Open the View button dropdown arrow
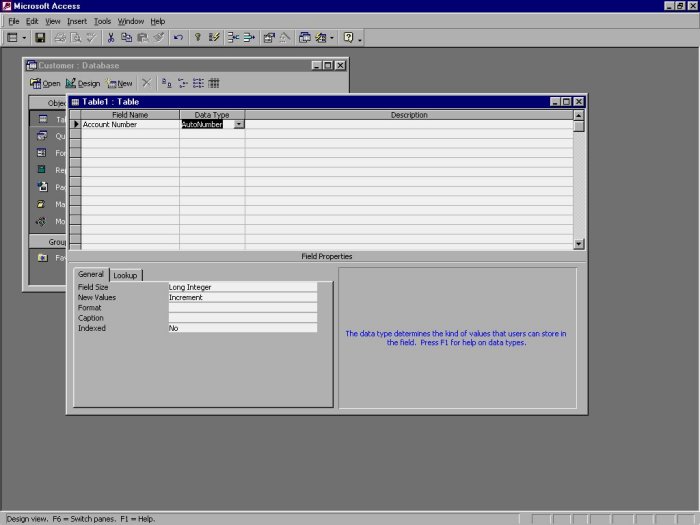Screen dimensions: 700x525 click(25, 37)
